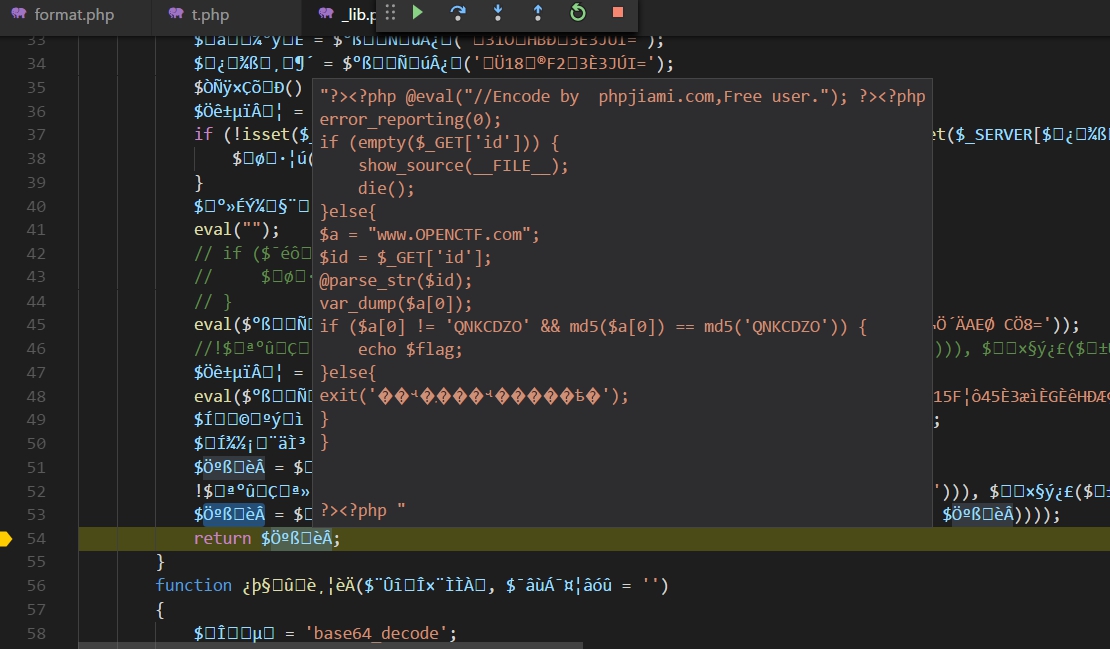Click the 'base64_decode' string on line 58
The height and width of the screenshot is (649, 1110).
[x=379, y=633]
